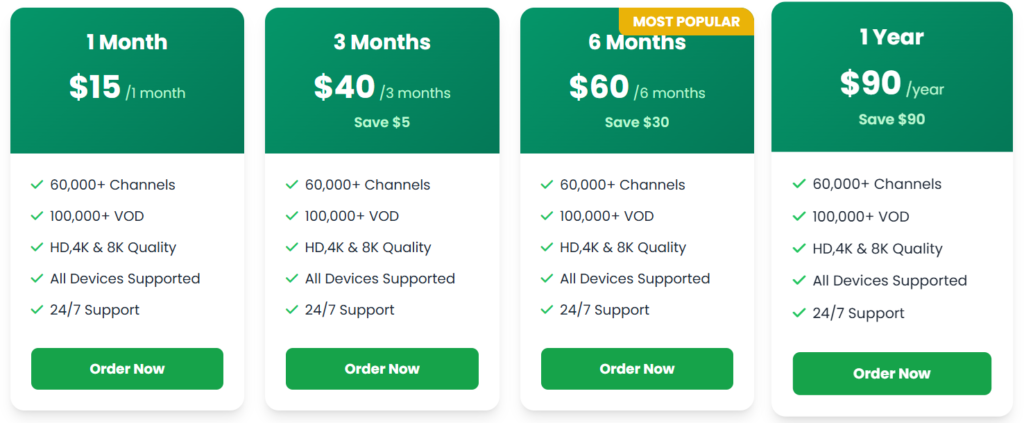This screenshot has width=1024, height=423.
Task: Click 24/7 Support checkmark in 1 Year card
Action: (x=799, y=313)
